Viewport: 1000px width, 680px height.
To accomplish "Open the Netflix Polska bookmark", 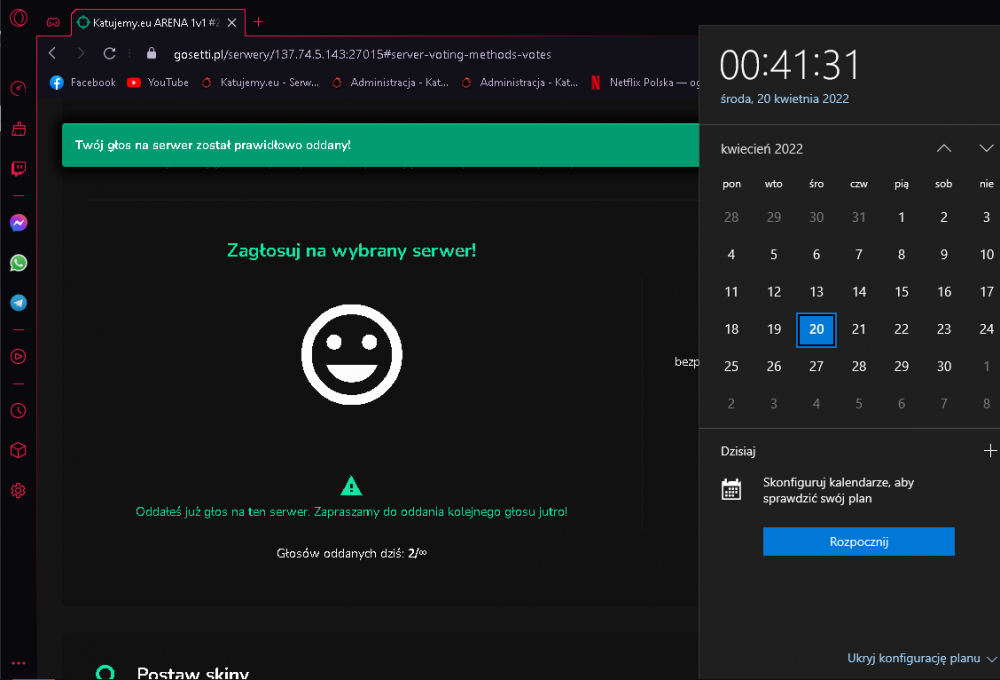I will click(644, 82).
